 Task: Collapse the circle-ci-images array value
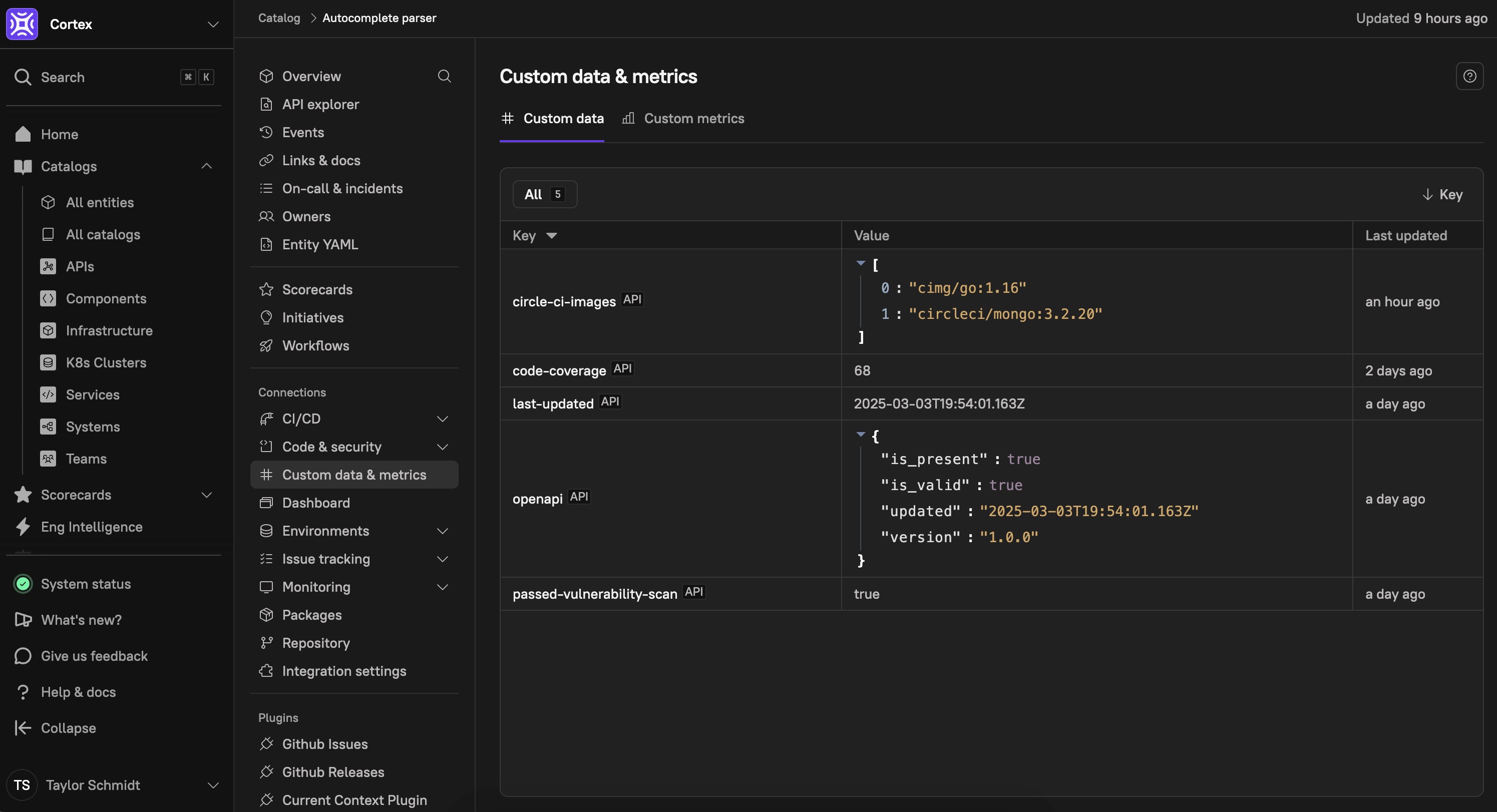[861, 263]
